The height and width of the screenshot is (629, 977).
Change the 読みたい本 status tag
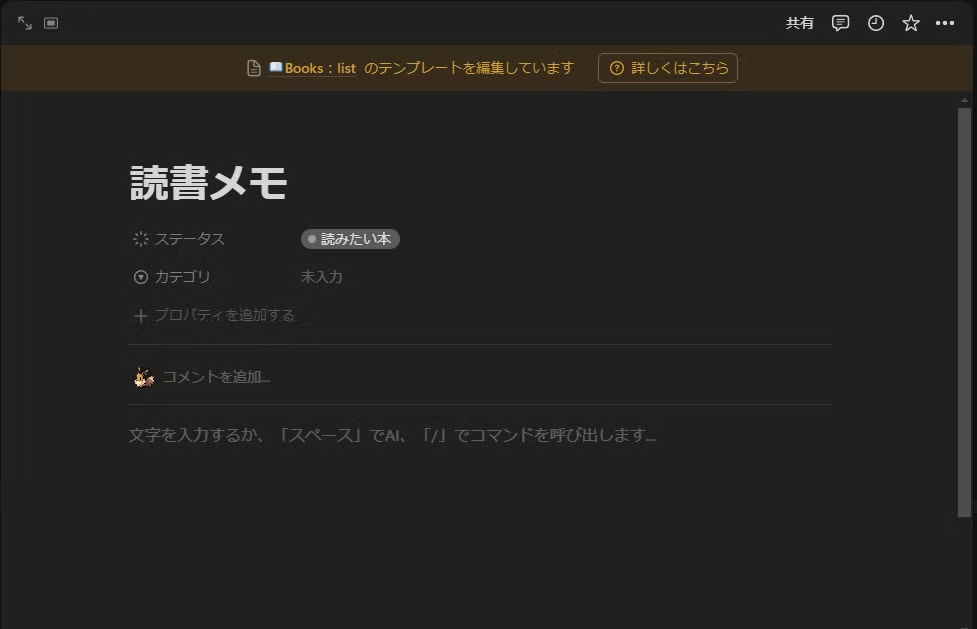click(x=350, y=239)
